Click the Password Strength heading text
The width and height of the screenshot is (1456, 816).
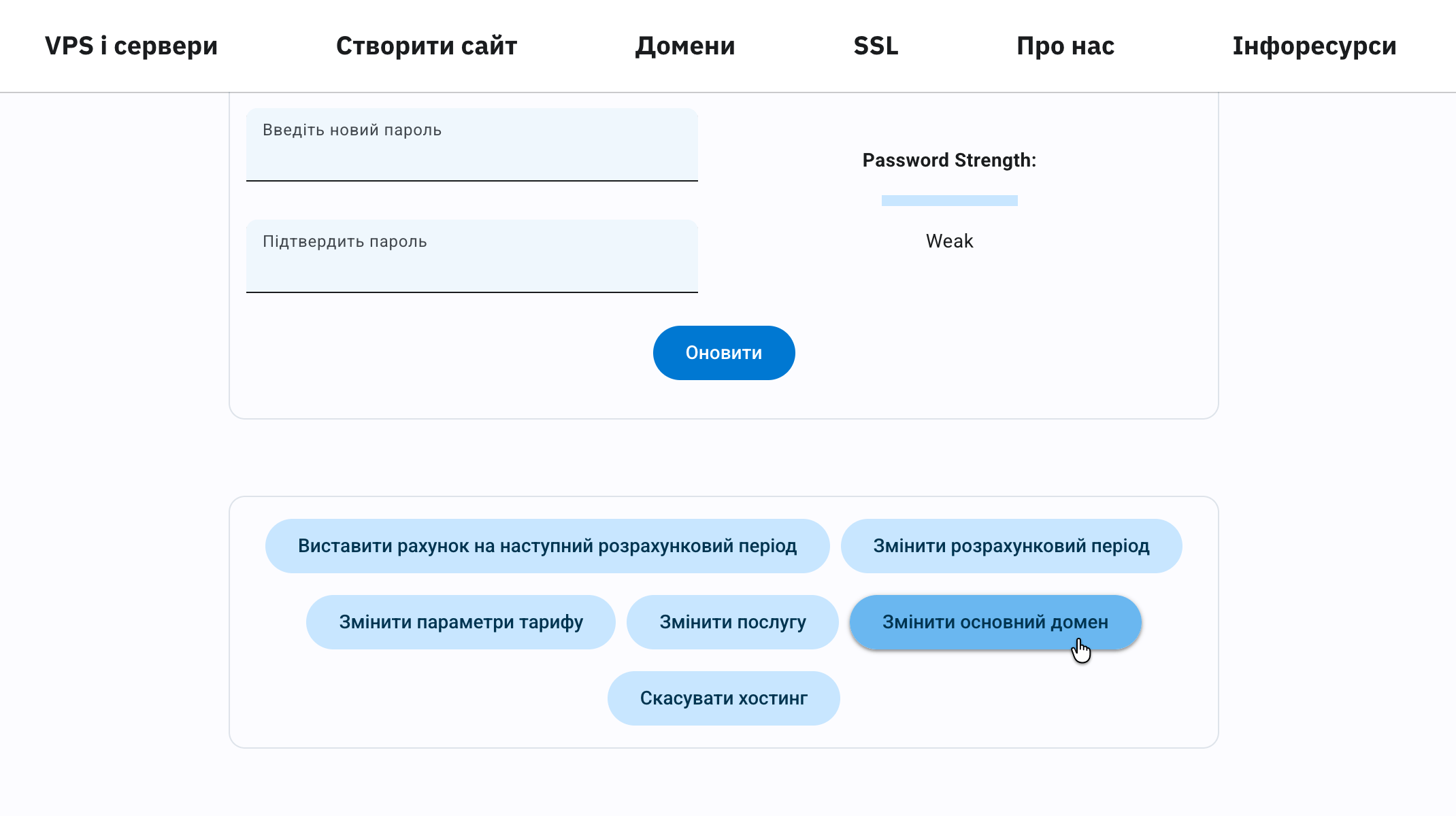[x=949, y=160]
